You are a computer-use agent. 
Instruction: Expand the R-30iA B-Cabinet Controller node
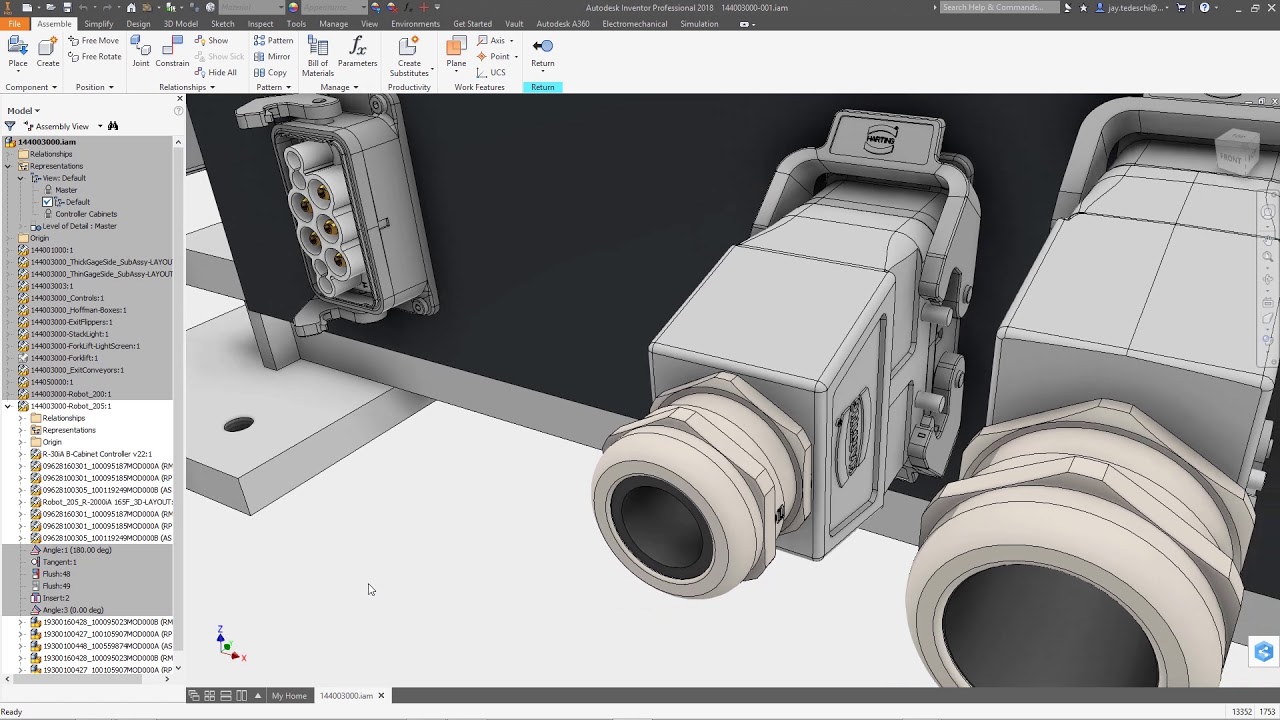[x=21, y=454]
